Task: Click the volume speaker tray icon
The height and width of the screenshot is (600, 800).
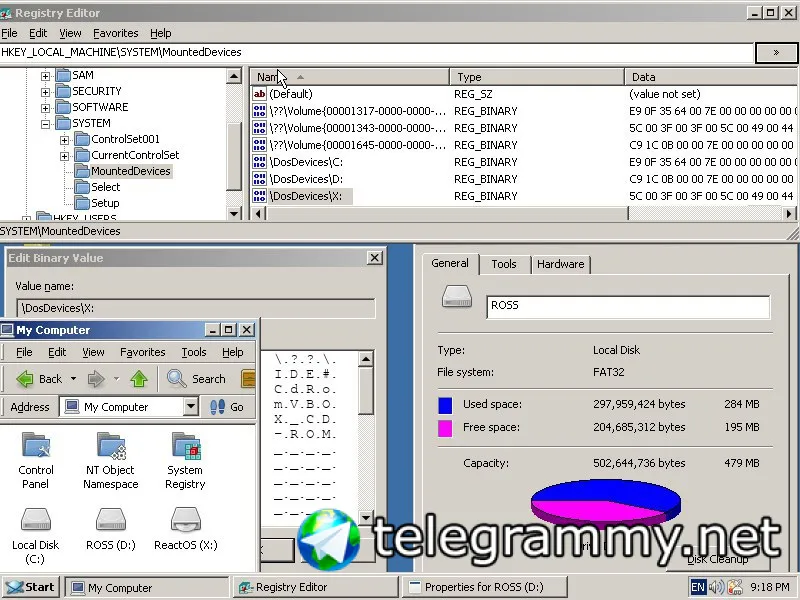Action: pyautogui.click(x=716, y=587)
